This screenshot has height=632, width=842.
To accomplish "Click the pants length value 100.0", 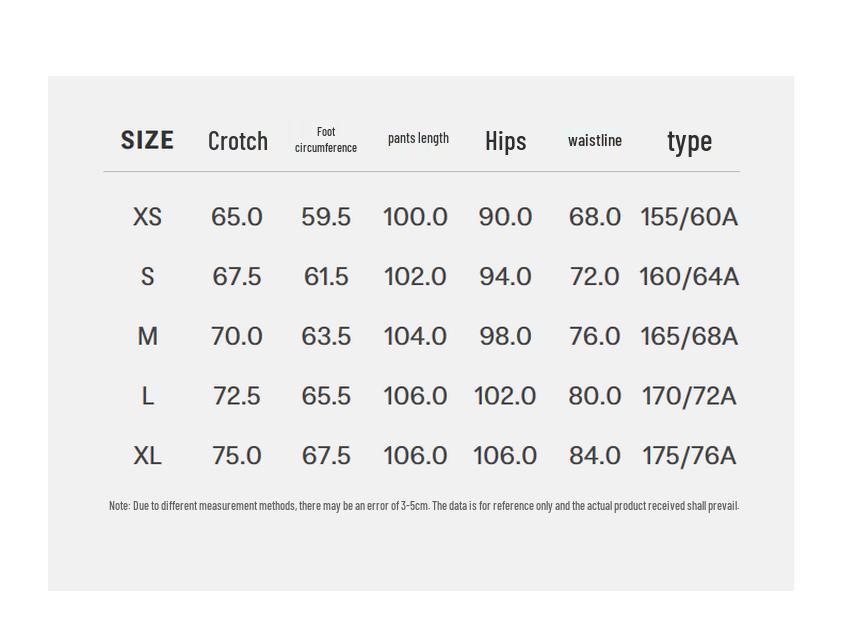I will (415, 217).
